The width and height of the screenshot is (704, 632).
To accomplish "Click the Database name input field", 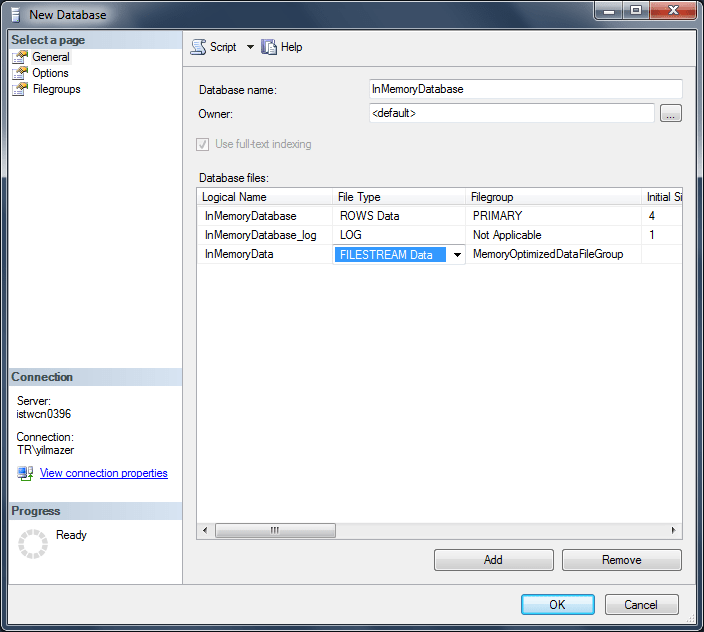I will (x=525, y=89).
